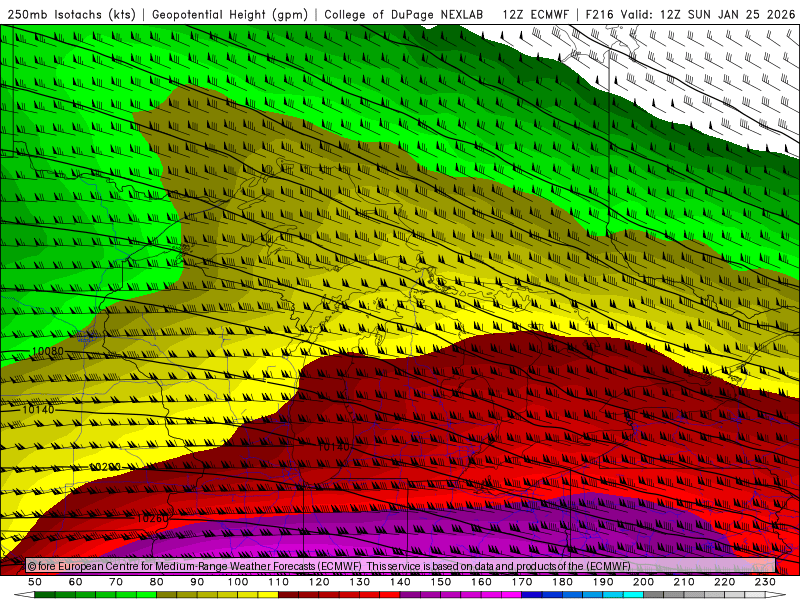
Task: Click the '10140' contour label near left edge
Action: [x=38, y=410]
